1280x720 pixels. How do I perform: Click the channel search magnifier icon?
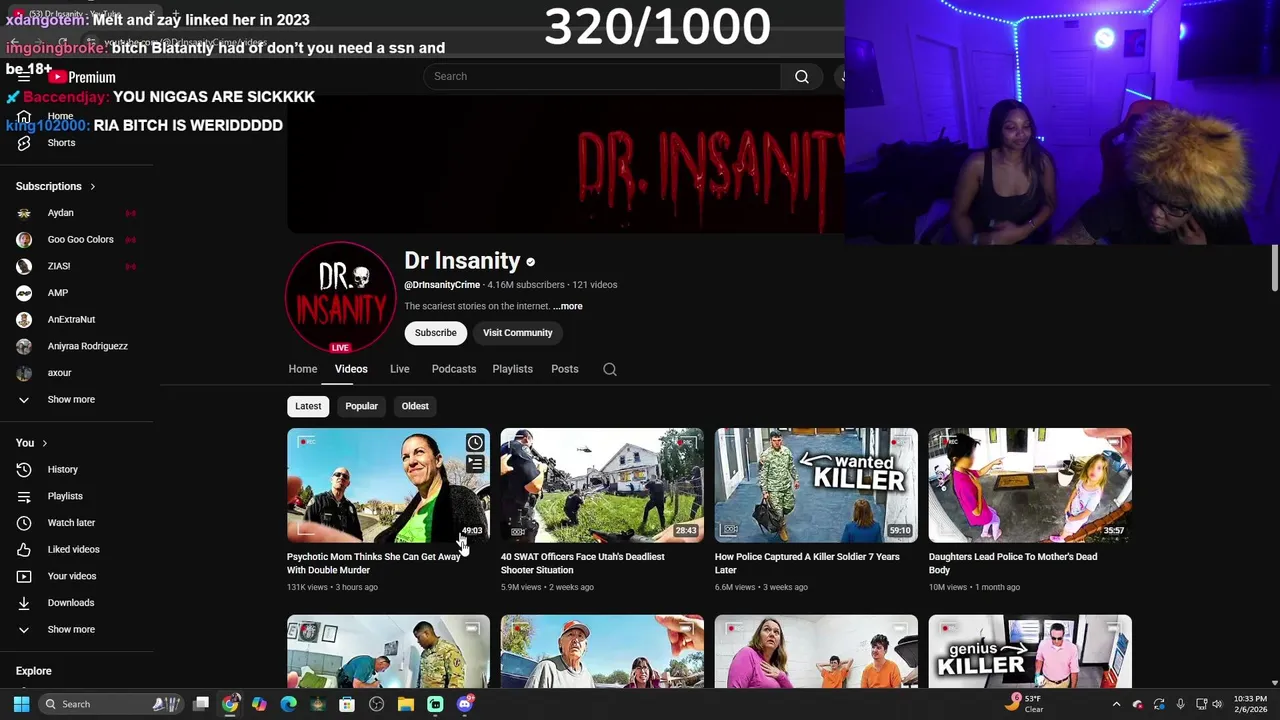point(610,369)
